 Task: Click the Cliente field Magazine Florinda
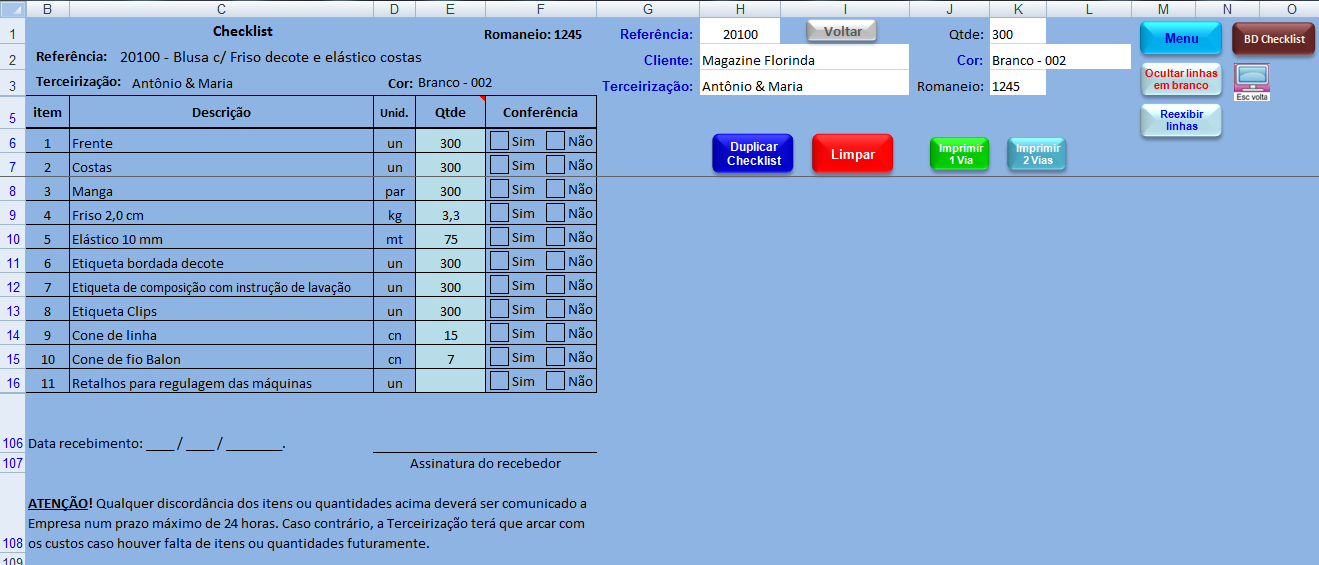(804, 60)
